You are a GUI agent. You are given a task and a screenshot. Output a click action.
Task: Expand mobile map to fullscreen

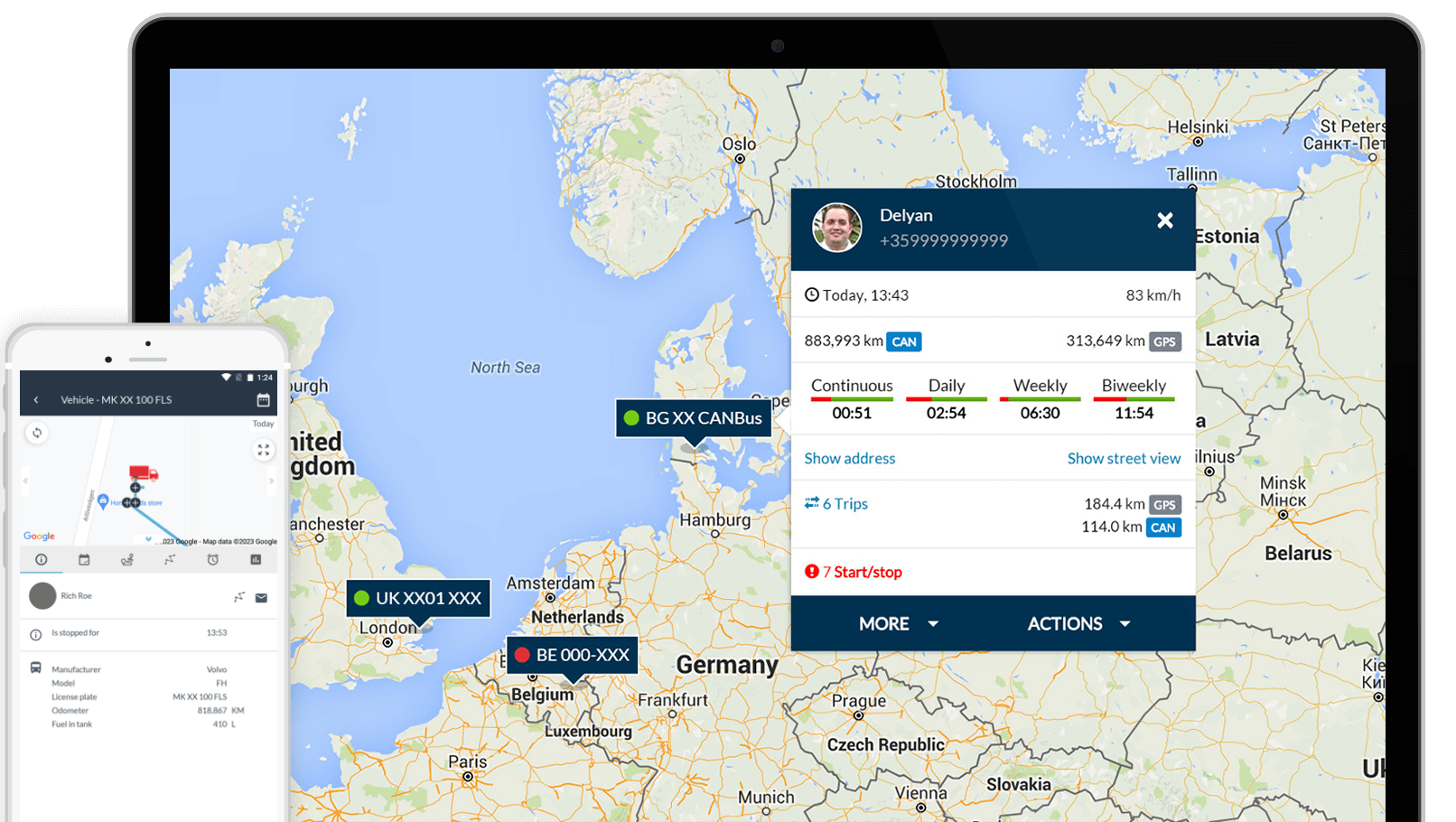click(263, 450)
